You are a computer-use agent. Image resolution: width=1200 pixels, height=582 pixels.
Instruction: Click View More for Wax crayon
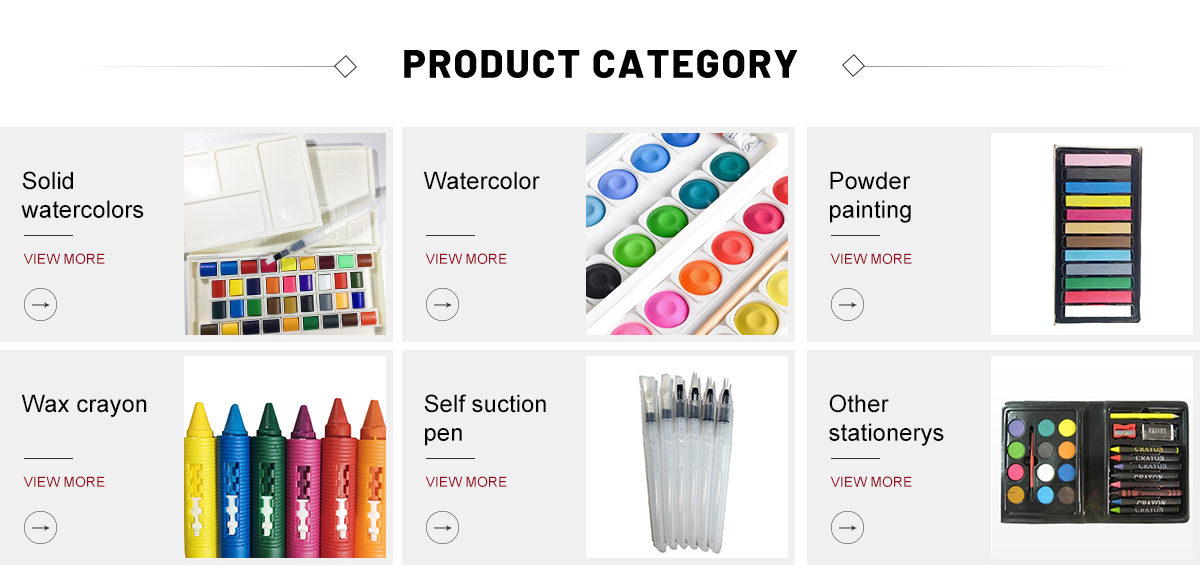click(64, 482)
